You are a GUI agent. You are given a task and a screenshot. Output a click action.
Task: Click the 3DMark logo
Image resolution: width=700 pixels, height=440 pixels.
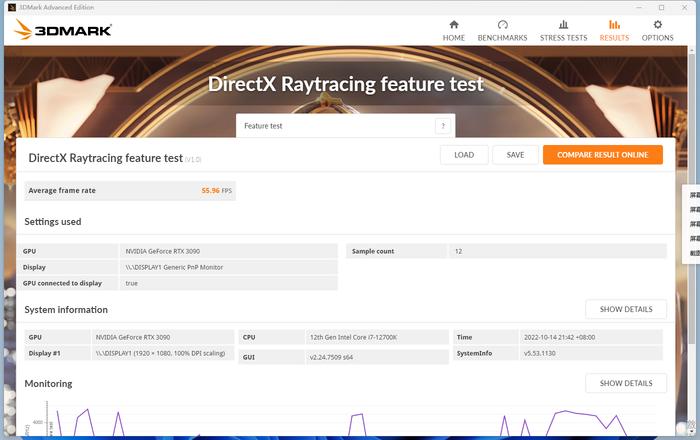pos(63,30)
